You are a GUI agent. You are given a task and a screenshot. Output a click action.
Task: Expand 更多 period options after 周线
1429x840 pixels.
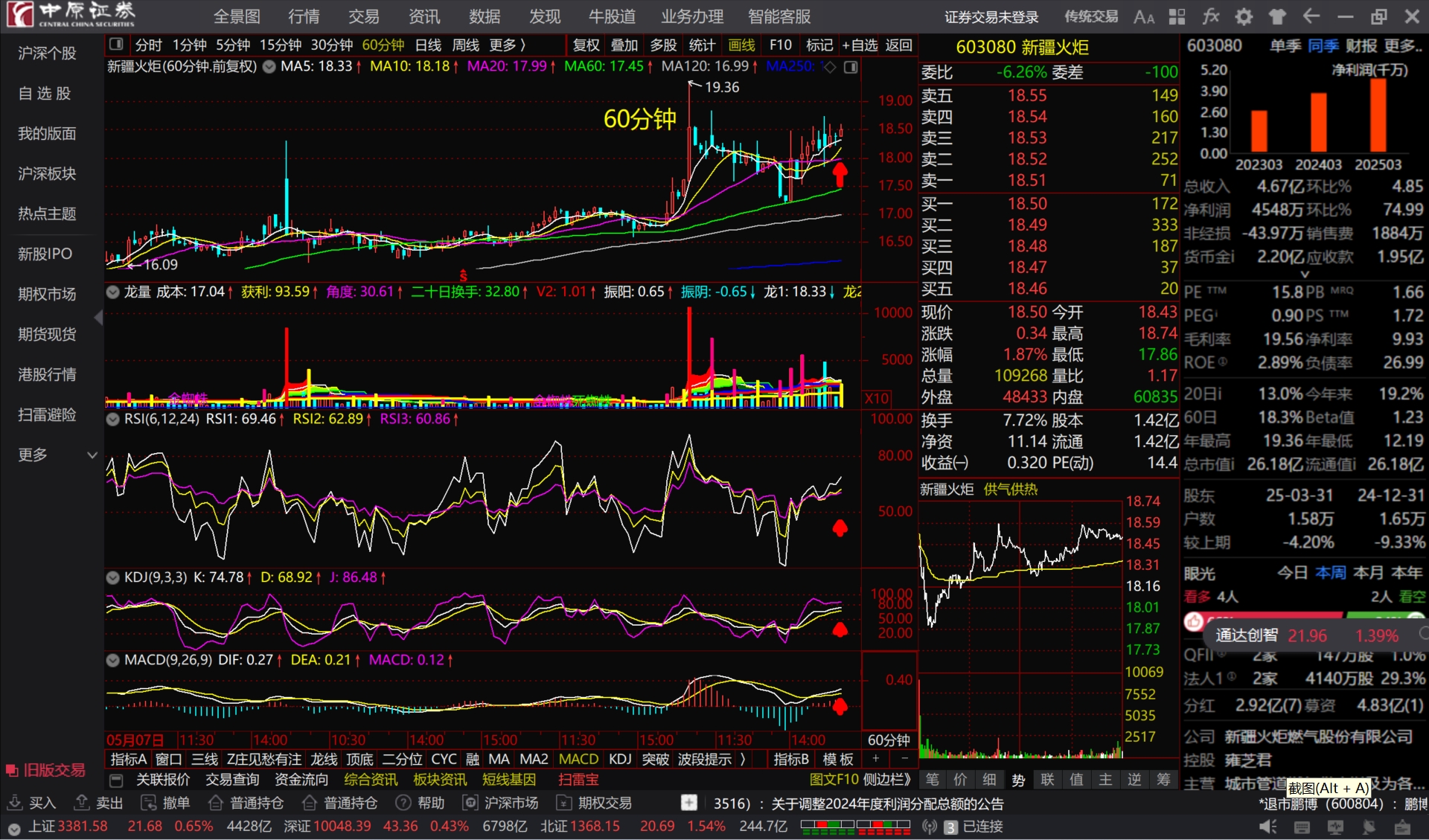coord(507,45)
